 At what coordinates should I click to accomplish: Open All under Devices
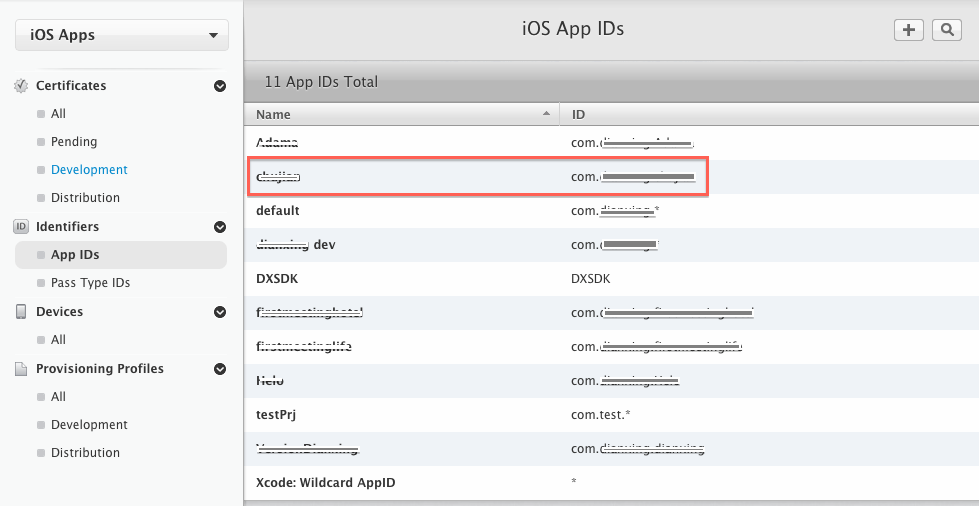pyautogui.click(x=58, y=340)
